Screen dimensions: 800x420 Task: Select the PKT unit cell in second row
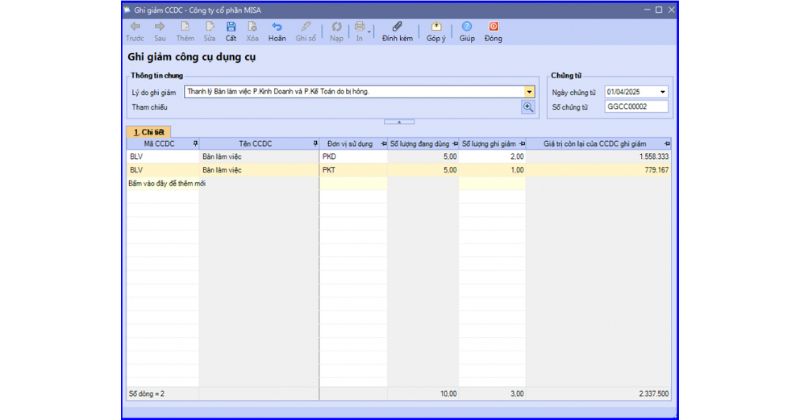click(352, 170)
